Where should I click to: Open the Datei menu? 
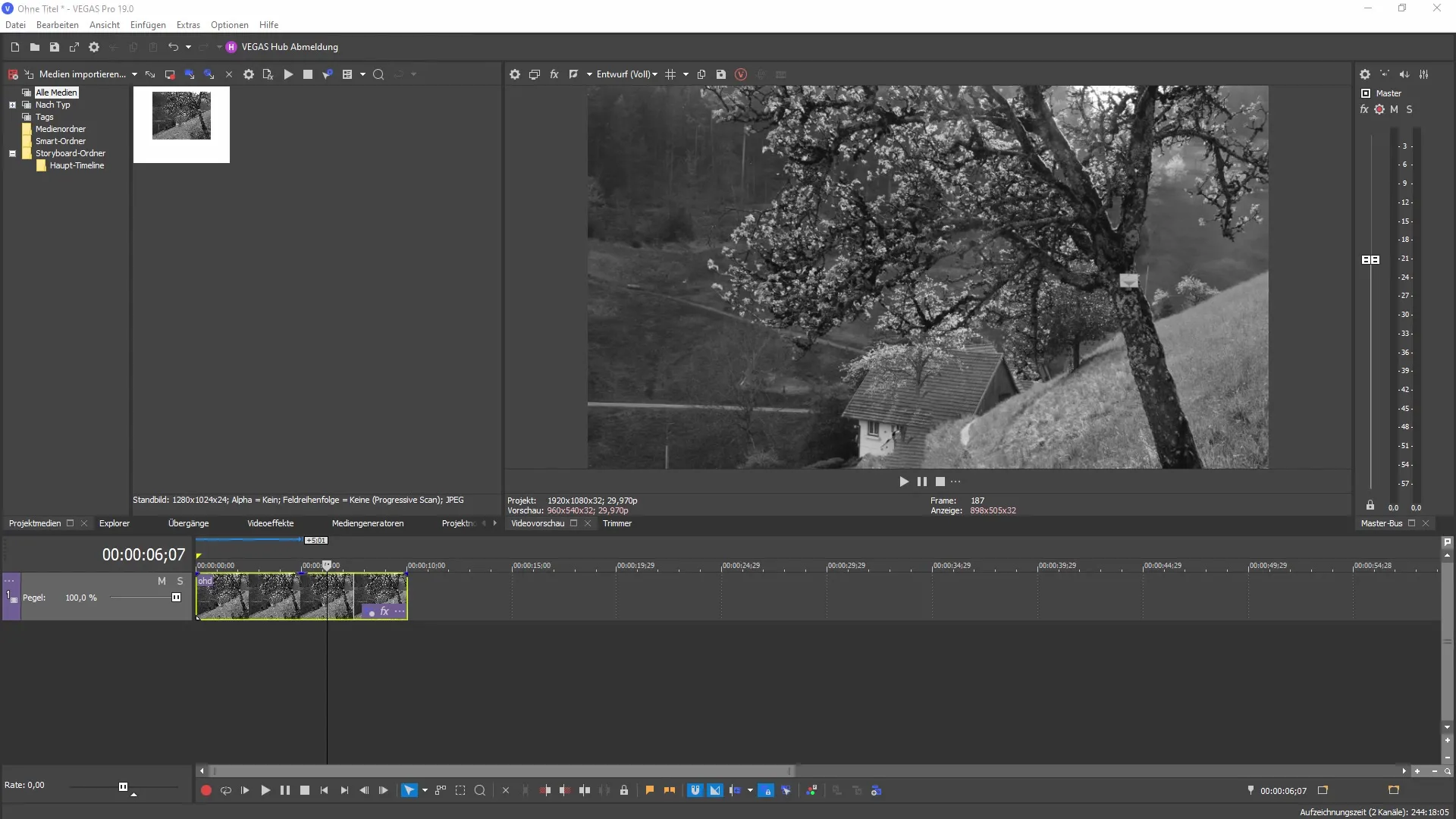click(x=15, y=25)
